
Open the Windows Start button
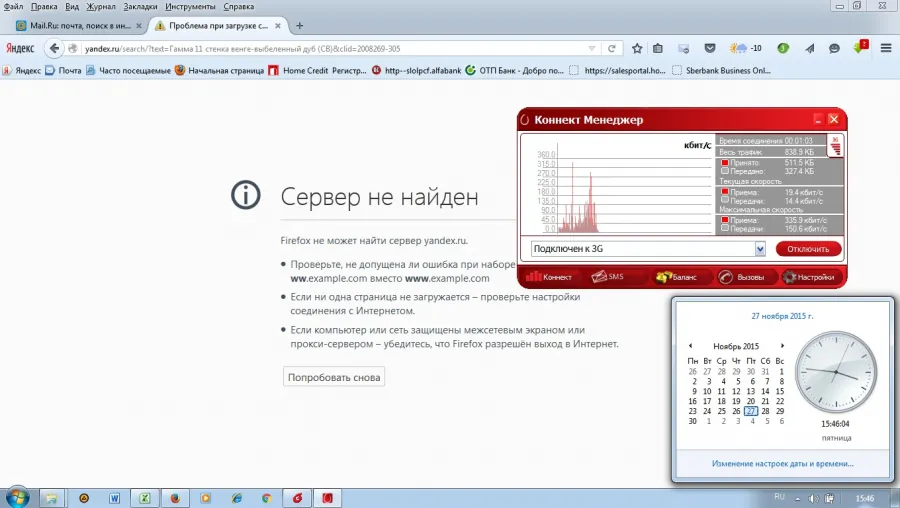click(x=17, y=497)
